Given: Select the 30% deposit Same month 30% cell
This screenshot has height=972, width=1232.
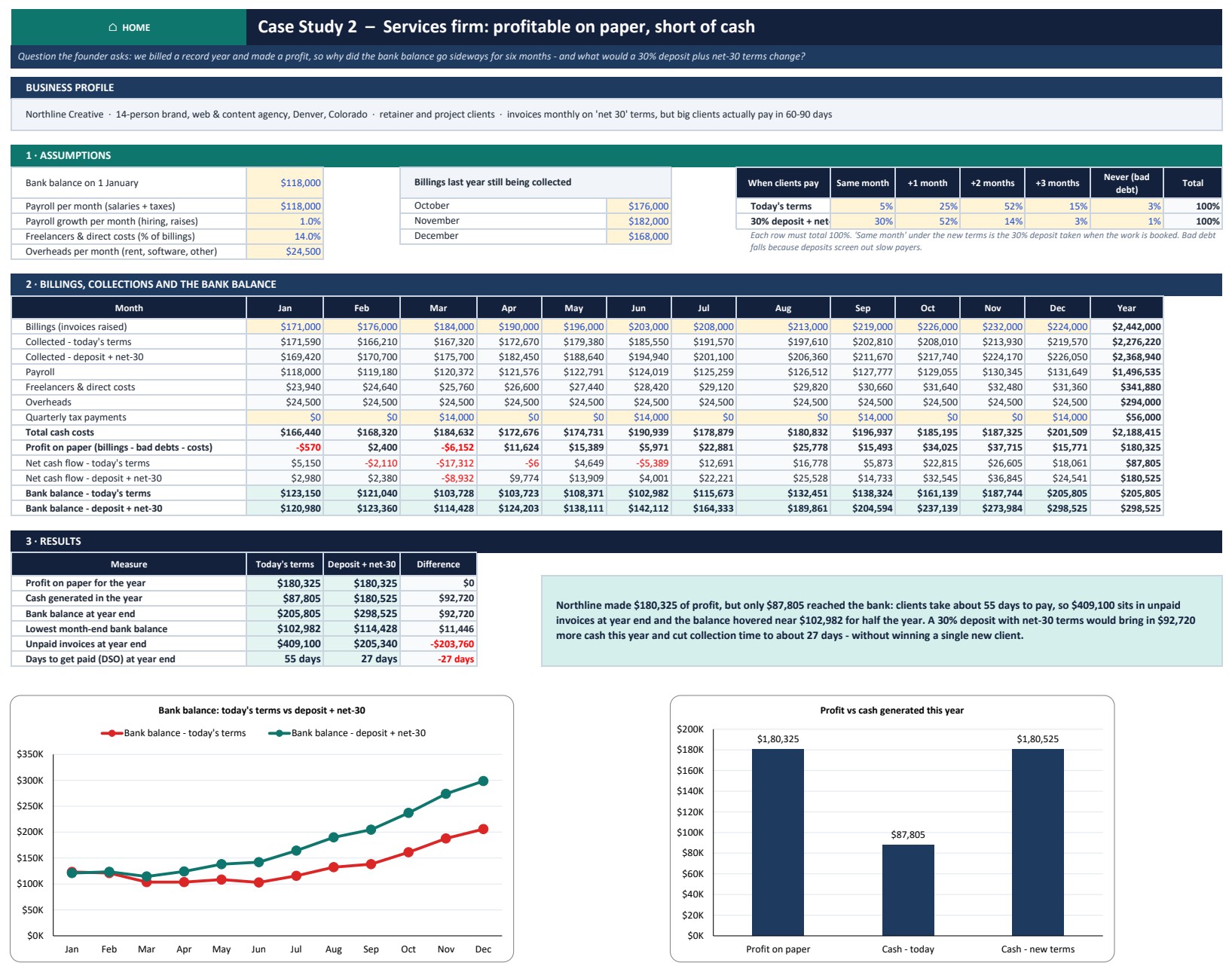Looking at the screenshot, I should (863, 222).
